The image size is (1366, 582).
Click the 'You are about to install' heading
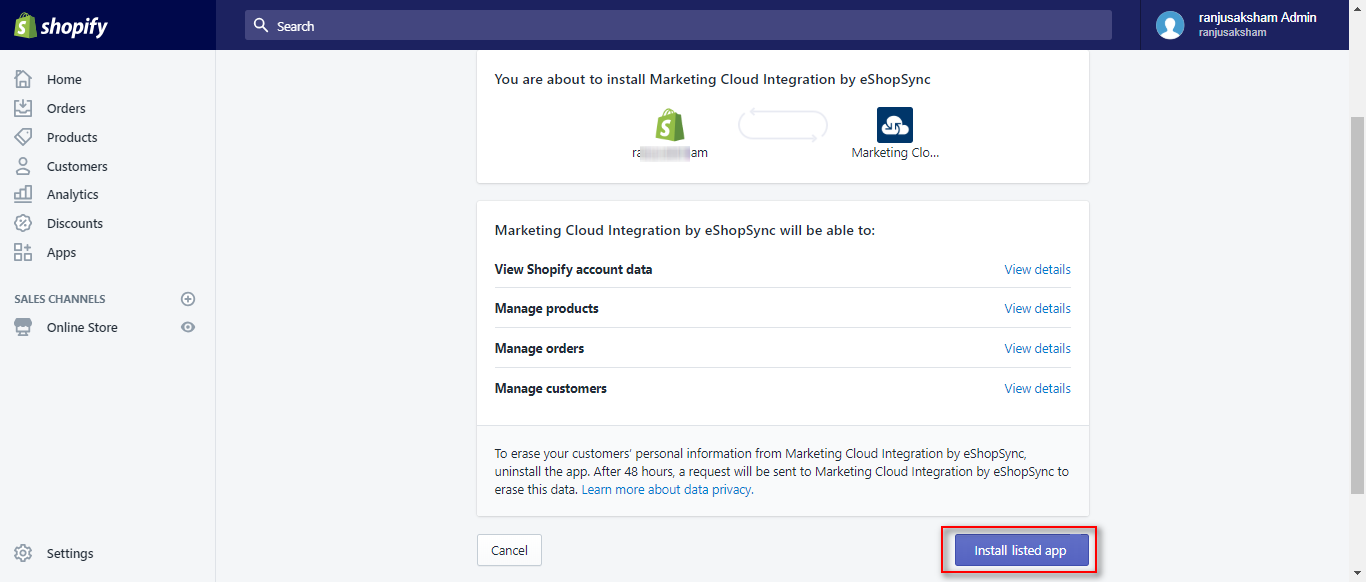[712, 79]
